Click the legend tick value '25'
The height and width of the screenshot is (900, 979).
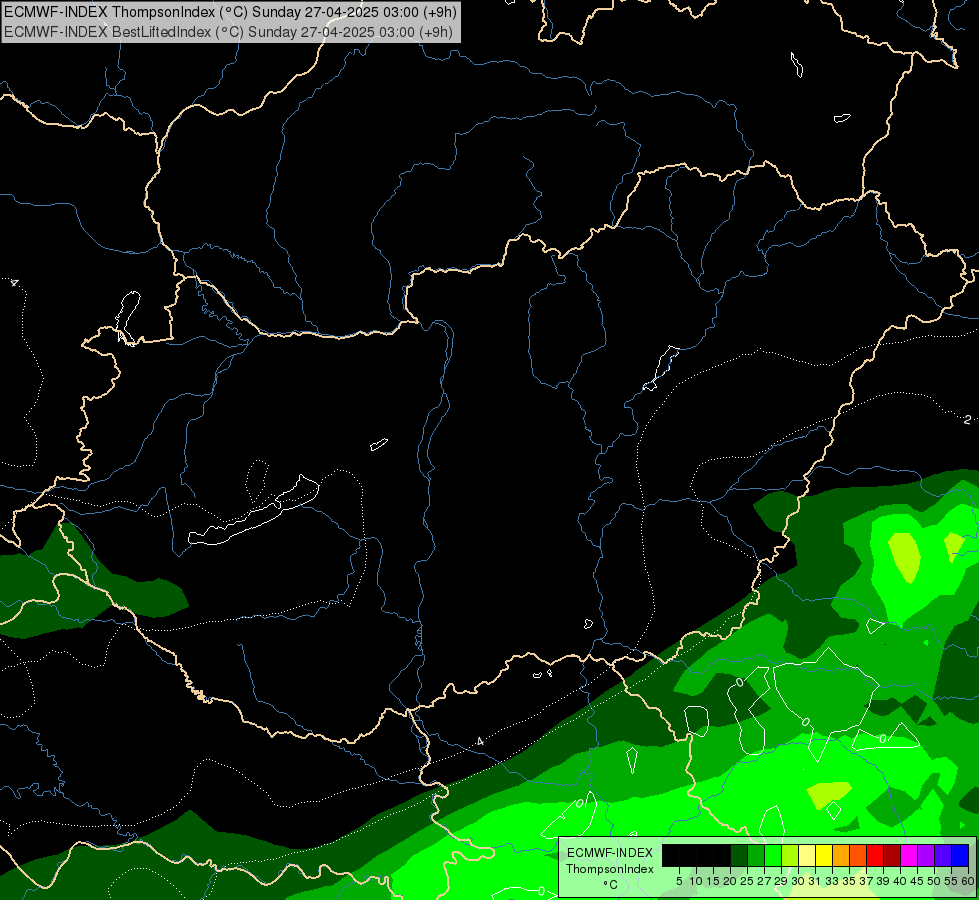(x=747, y=881)
